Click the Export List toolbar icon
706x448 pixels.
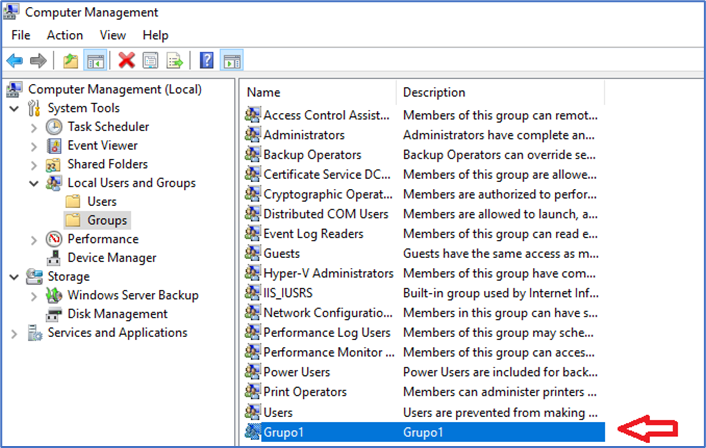pyautogui.click(x=175, y=61)
